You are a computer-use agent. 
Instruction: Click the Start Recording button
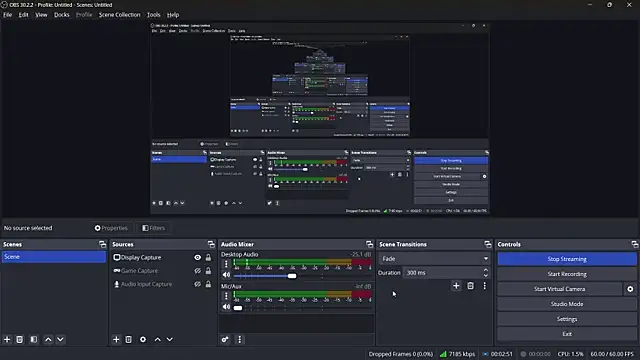click(567, 274)
